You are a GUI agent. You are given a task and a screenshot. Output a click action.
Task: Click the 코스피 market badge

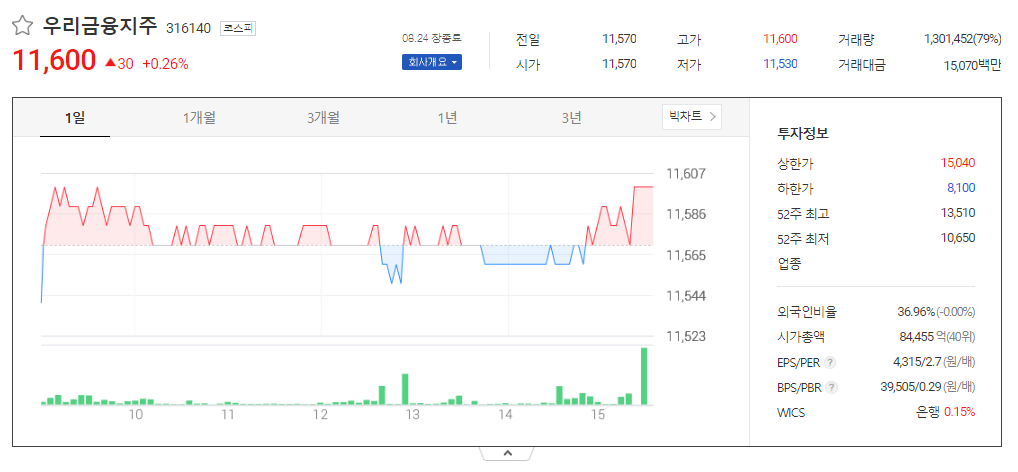(238, 28)
